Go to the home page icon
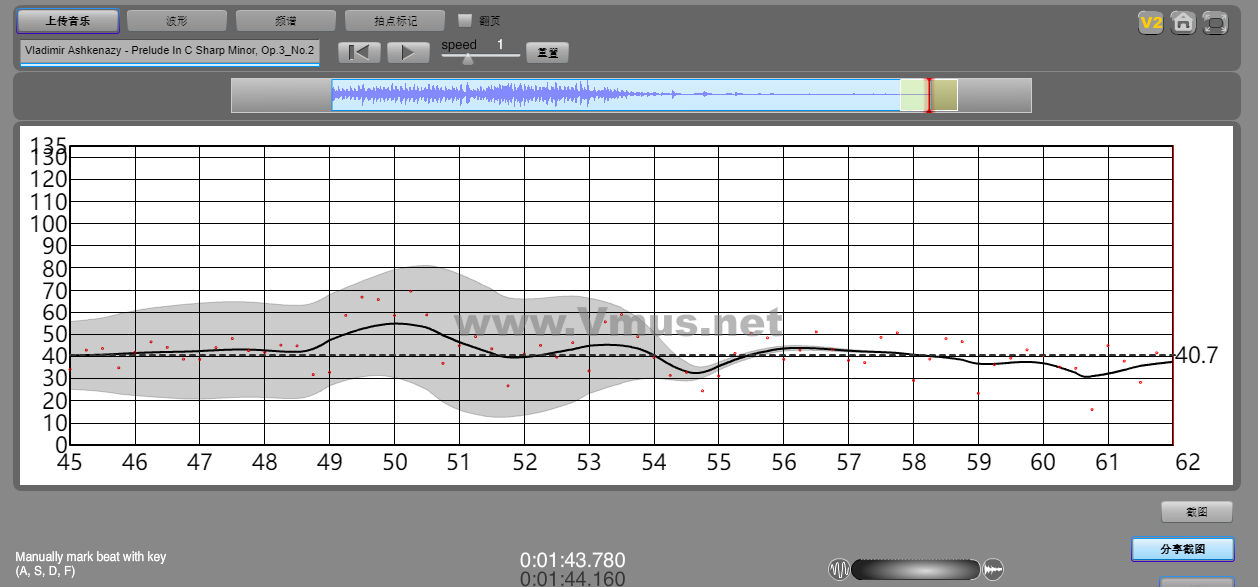1258x587 pixels. [x=1183, y=22]
